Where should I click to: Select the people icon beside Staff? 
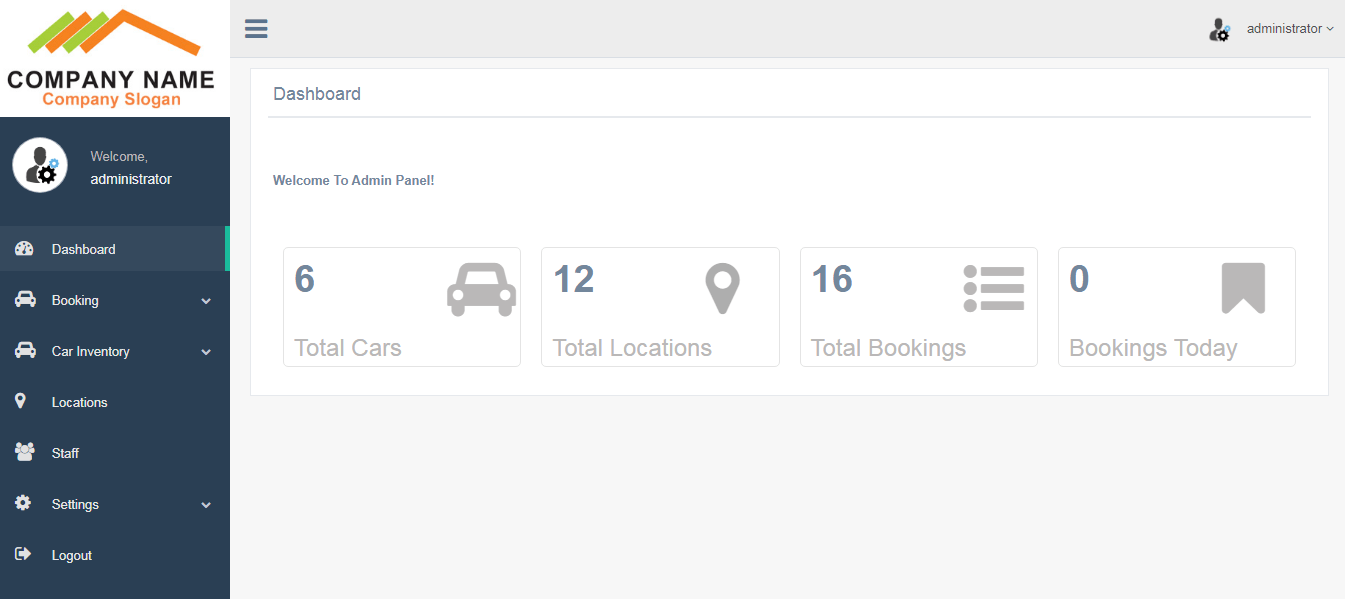pyautogui.click(x=24, y=452)
